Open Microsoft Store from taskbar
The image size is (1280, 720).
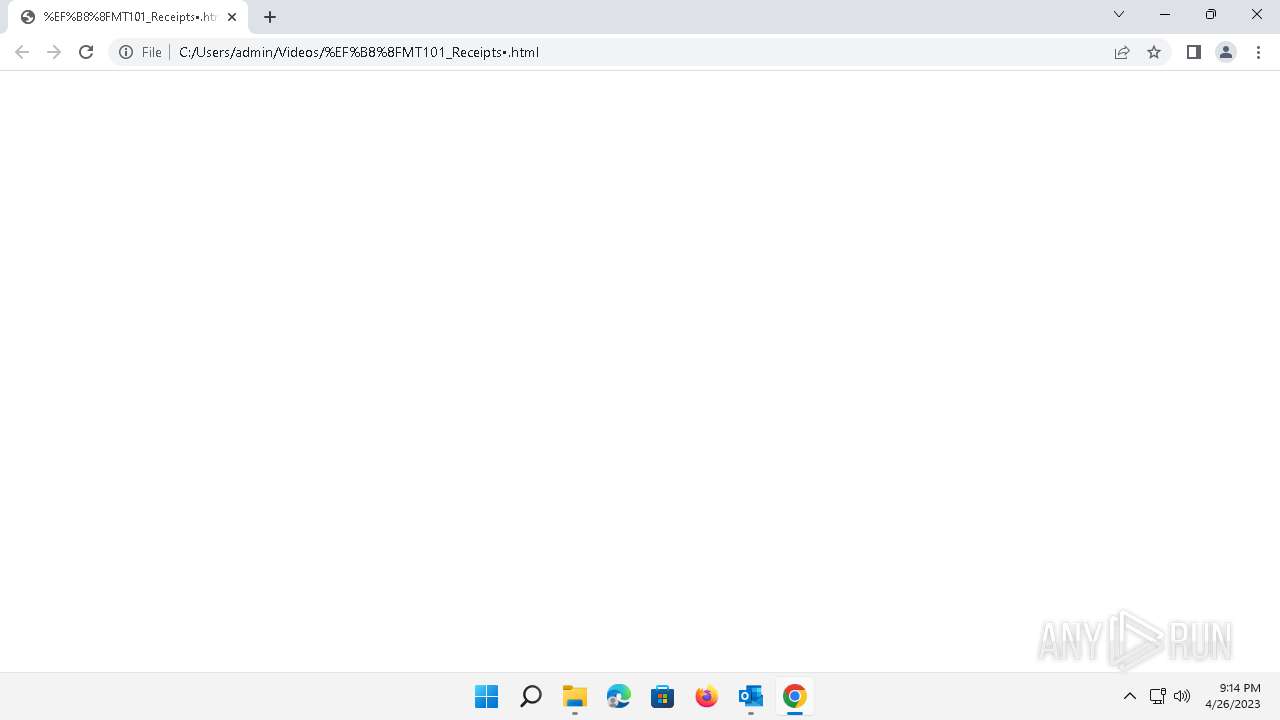[663, 696]
